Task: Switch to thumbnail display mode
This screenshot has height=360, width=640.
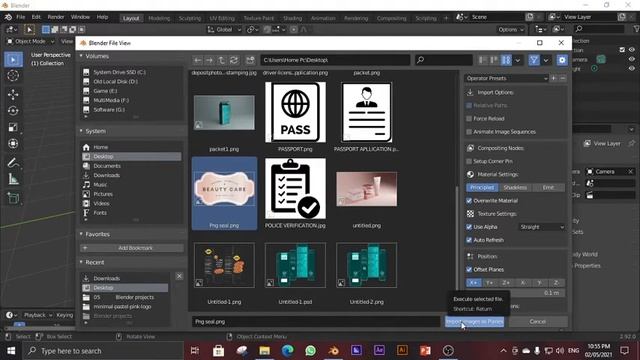Action: (506, 60)
